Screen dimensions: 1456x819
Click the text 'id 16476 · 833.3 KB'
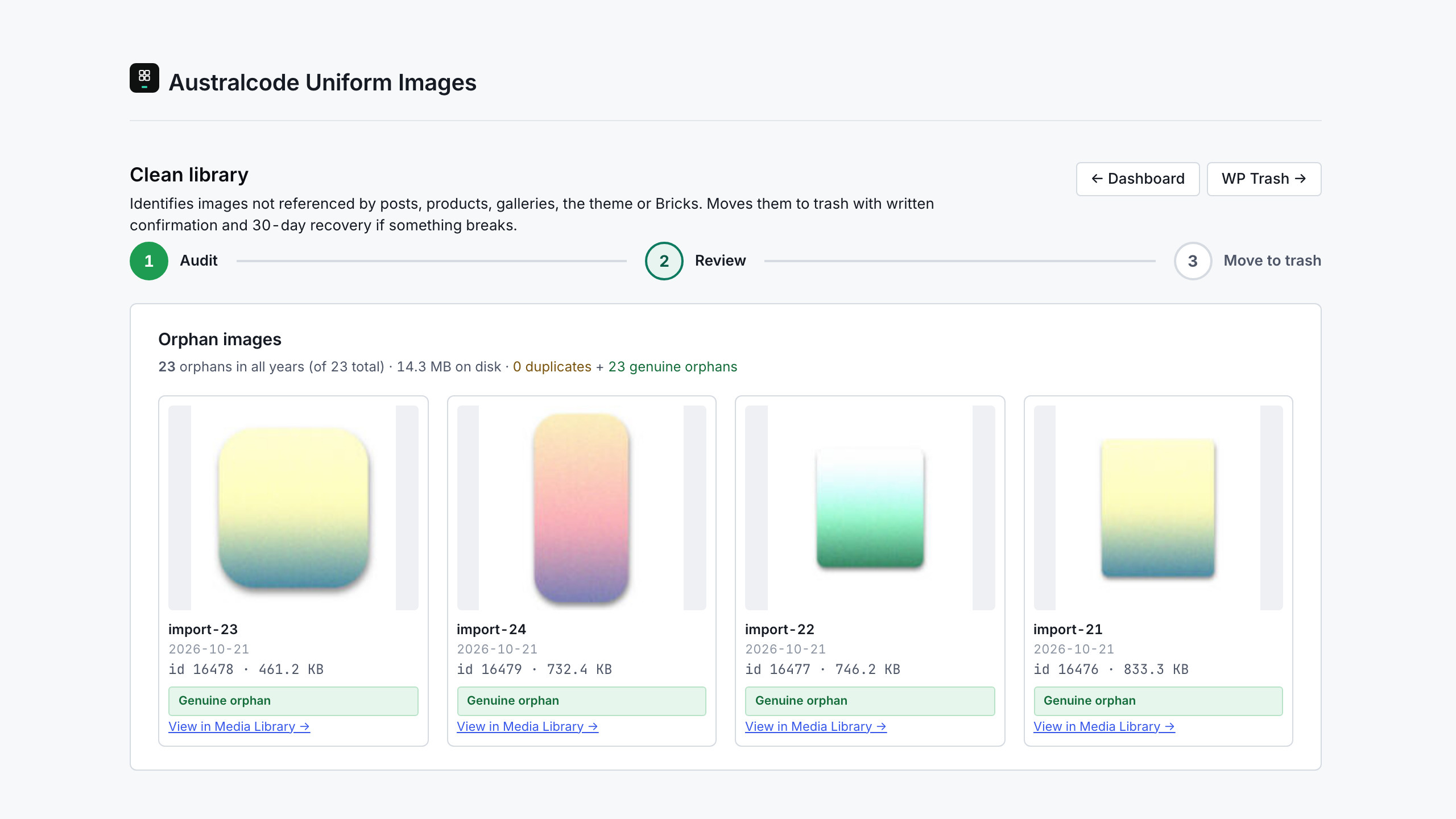(1111, 669)
